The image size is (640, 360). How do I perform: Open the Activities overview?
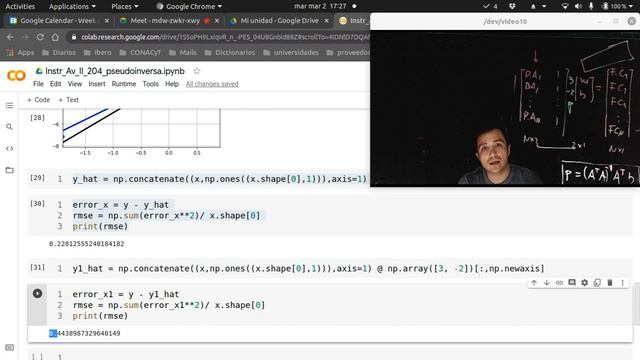pyautogui.click(x=20, y=6)
